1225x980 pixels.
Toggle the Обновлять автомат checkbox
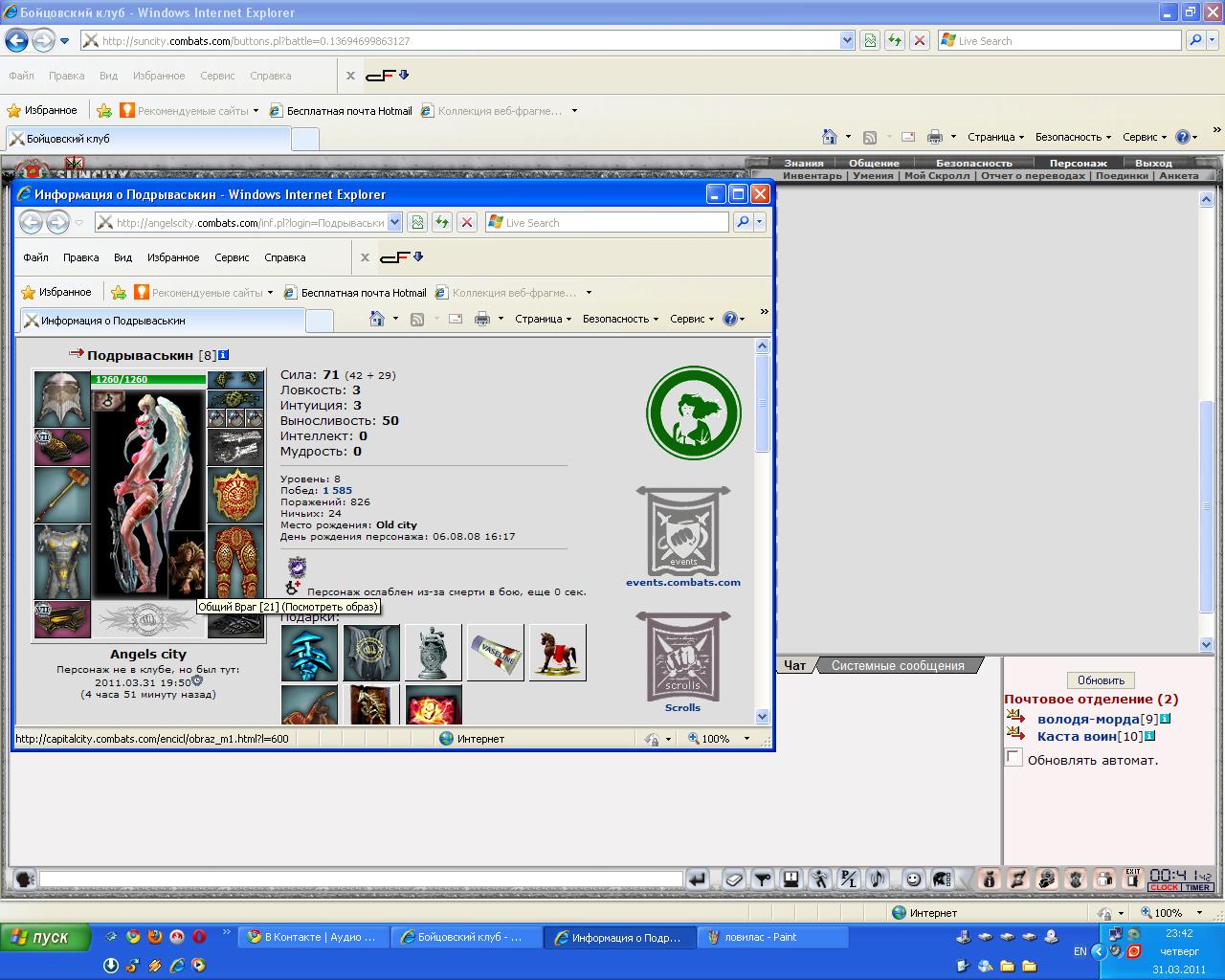(1013, 758)
